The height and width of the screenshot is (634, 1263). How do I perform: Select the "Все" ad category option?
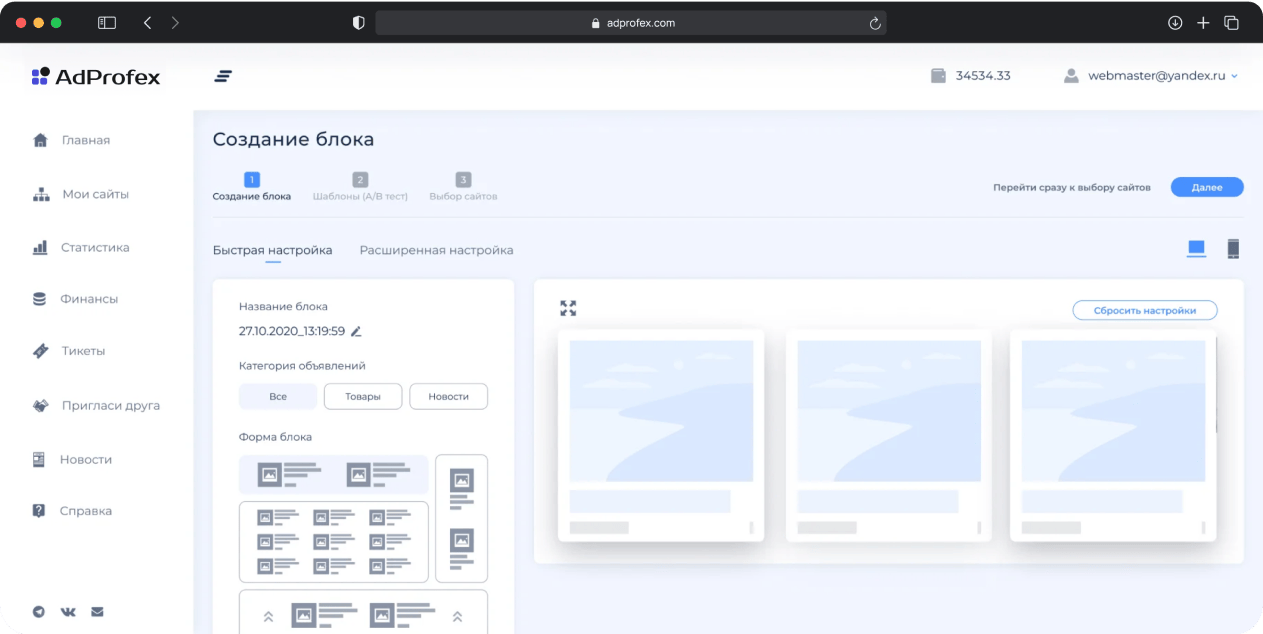click(278, 397)
